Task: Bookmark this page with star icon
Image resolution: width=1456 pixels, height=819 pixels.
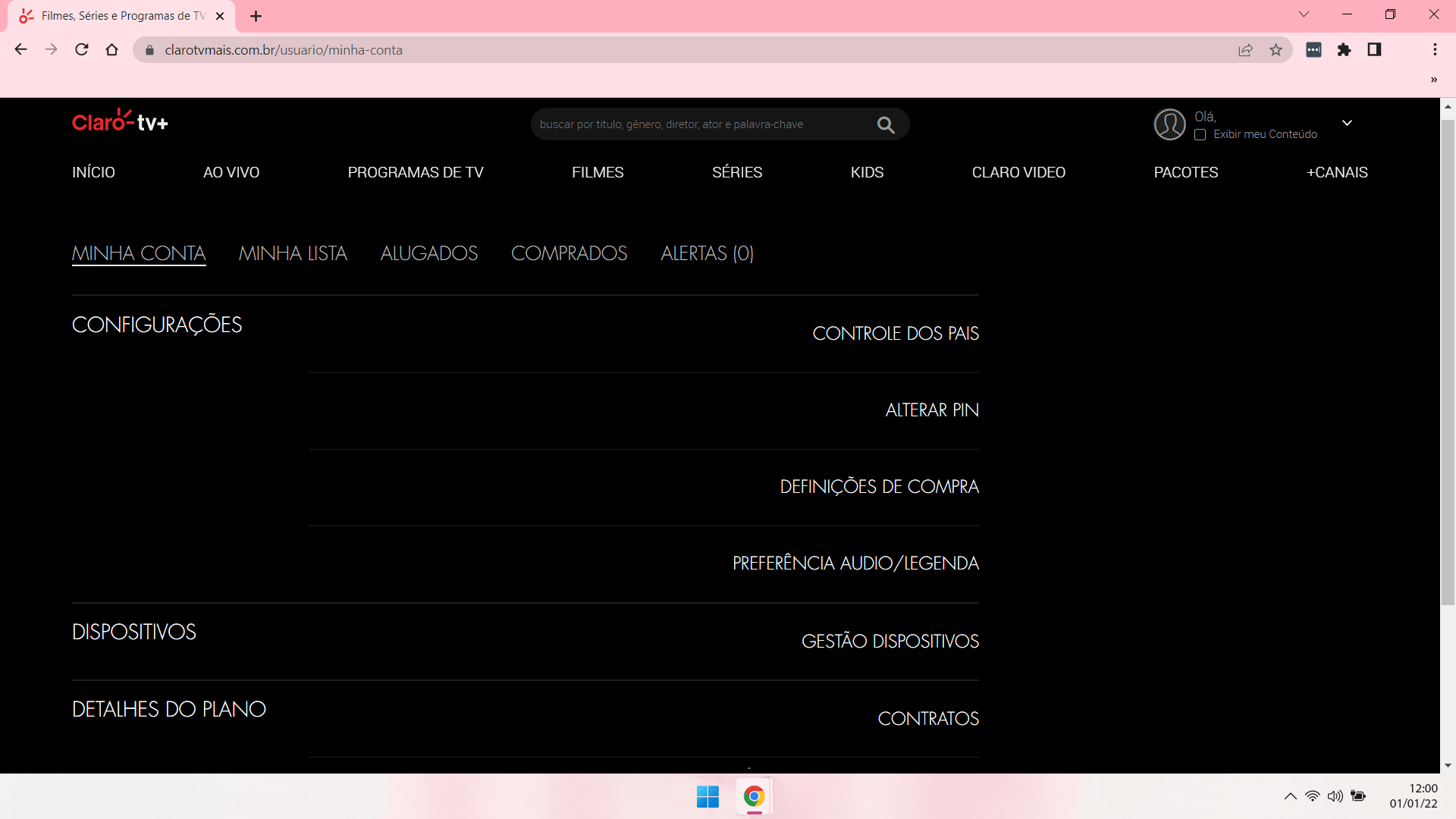Action: (x=1276, y=50)
